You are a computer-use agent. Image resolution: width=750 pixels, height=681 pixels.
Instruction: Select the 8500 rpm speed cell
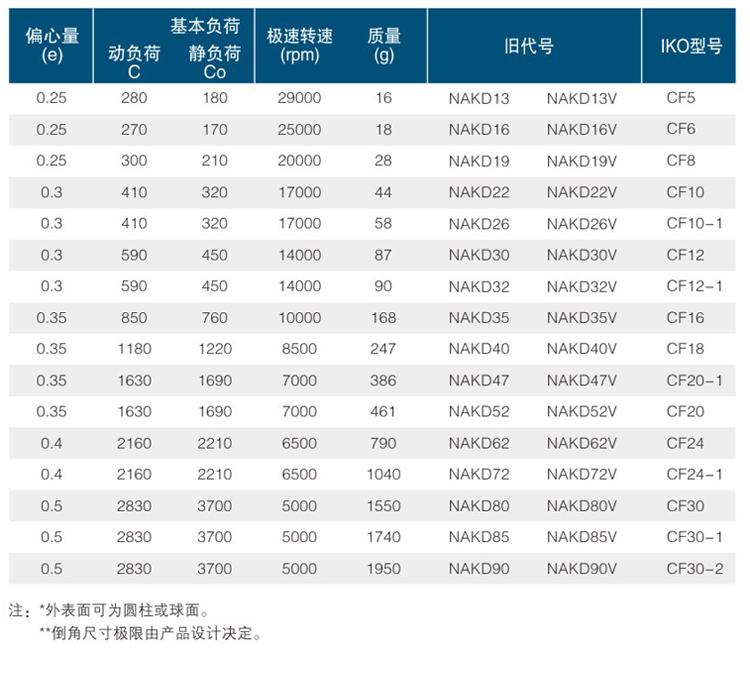click(300, 349)
